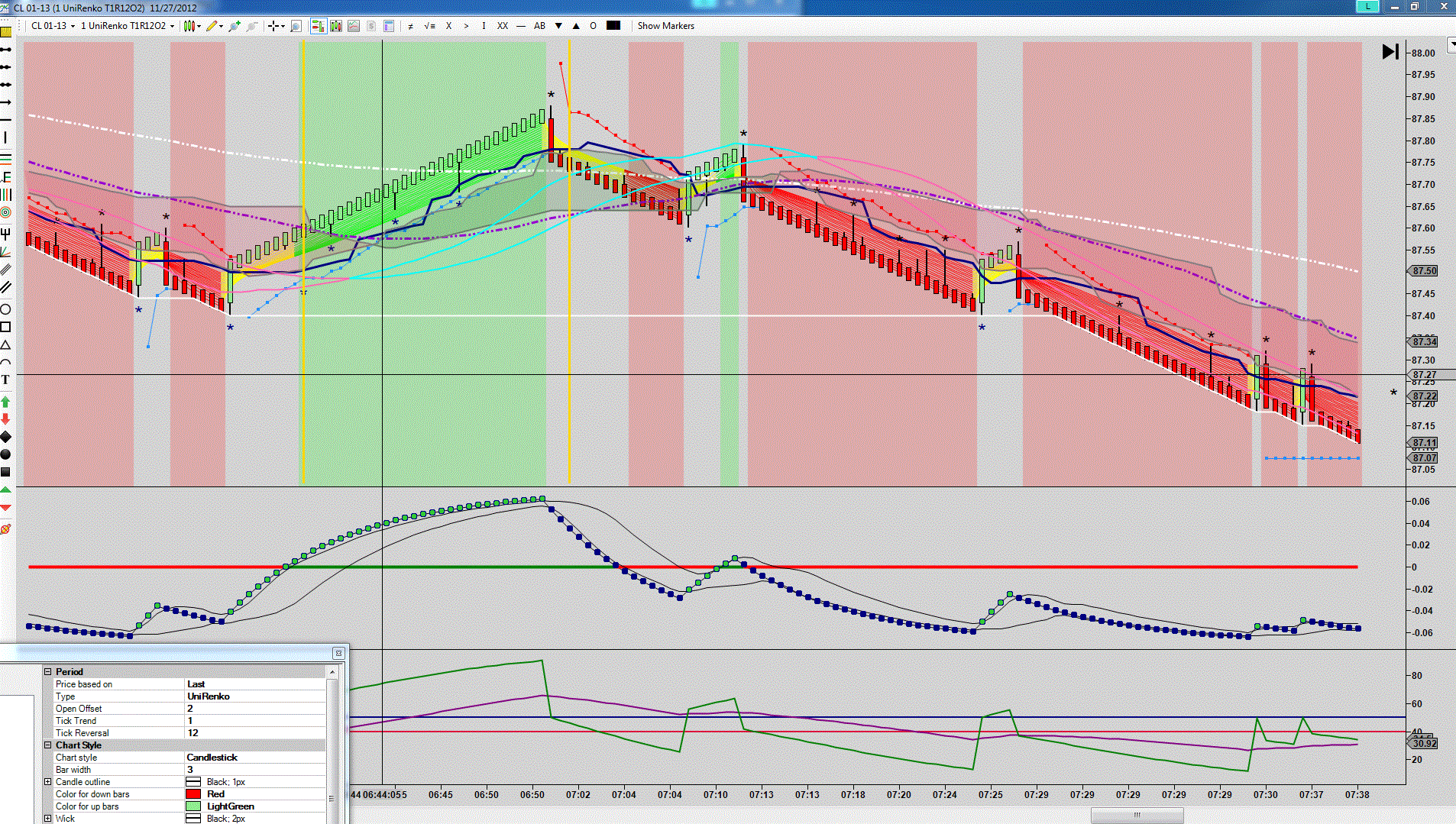Edit the Bar width value 3
The width and height of the screenshot is (1456, 824).
click(256, 770)
